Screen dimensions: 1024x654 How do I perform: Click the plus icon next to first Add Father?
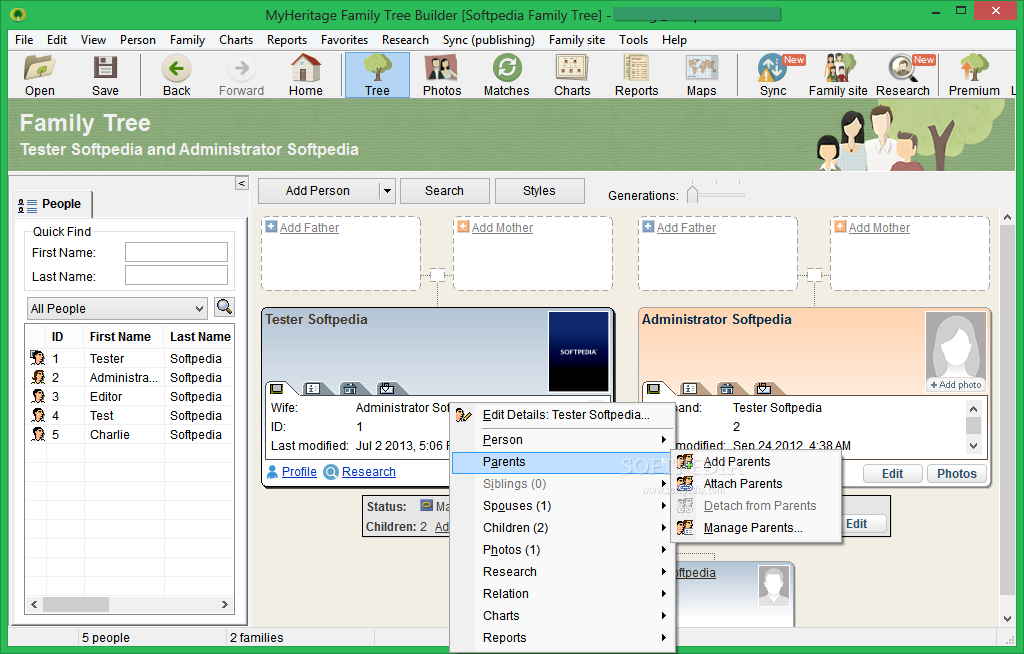pyautogui.click(x=271, y=227)
